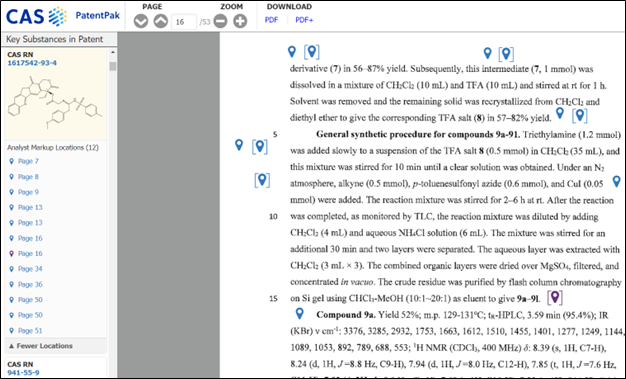
Task: Go to next page with down arrow
Action: 141,21
